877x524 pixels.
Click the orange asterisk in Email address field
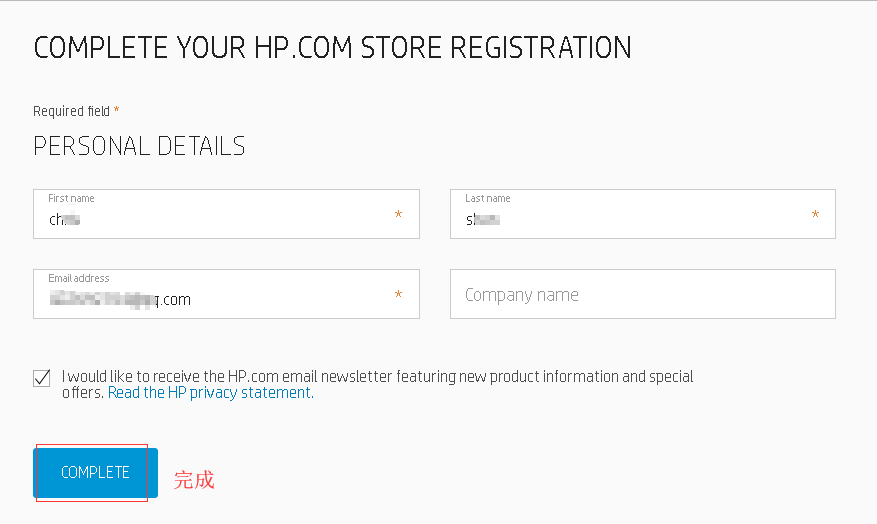(398, 296)
